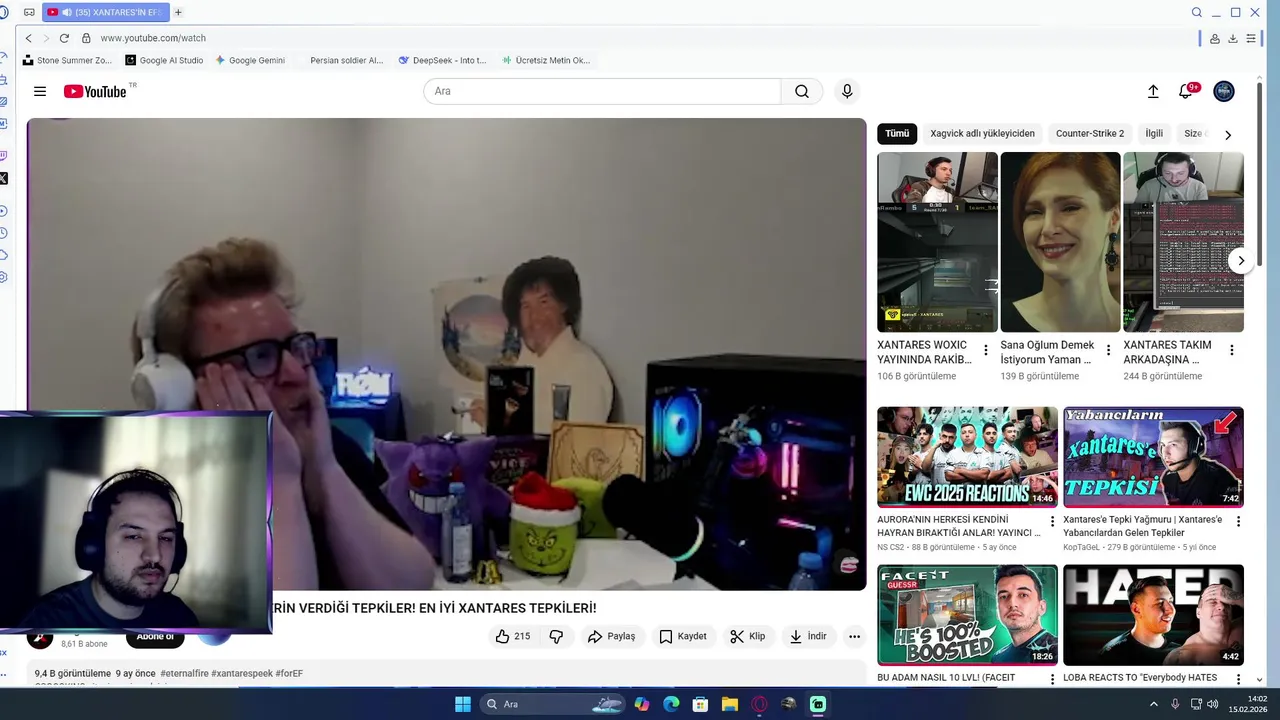Screen dimensions: 1280x720
Task: Open options for Xantares'e Tepki Yağmuru video
Action: (x=1238, y=522)
